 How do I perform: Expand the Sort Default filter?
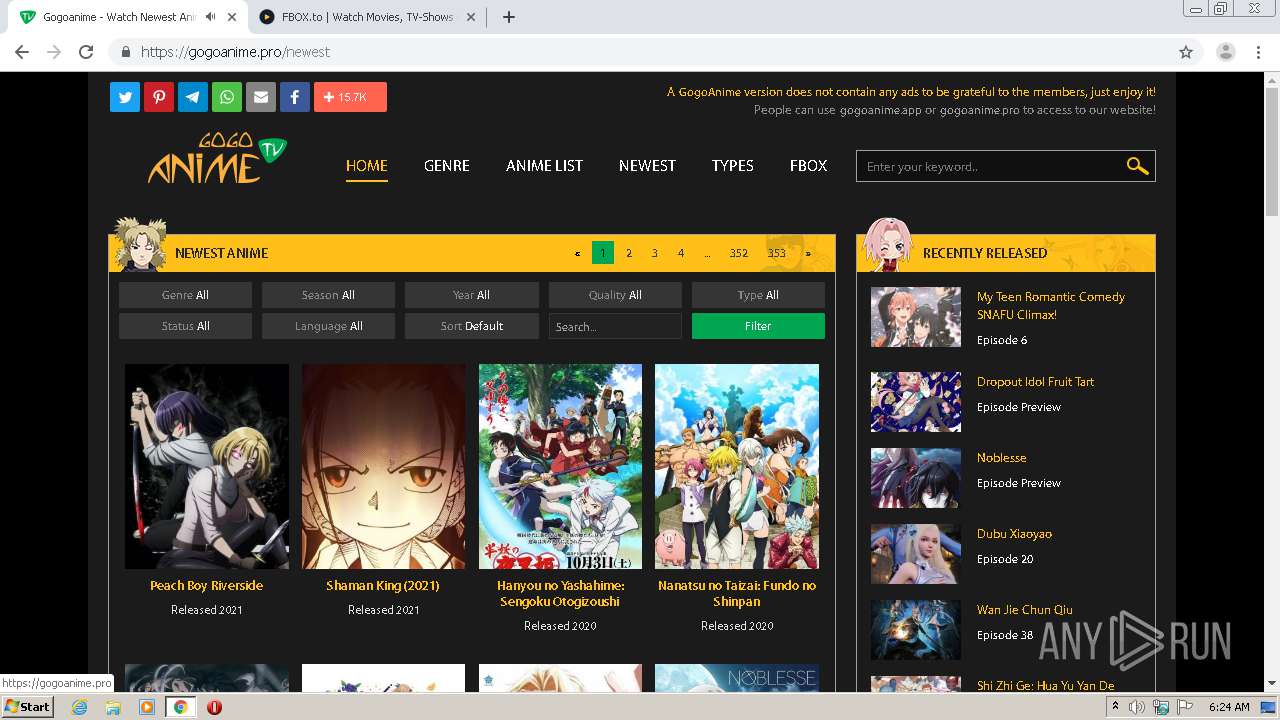[x=471, y=326]
